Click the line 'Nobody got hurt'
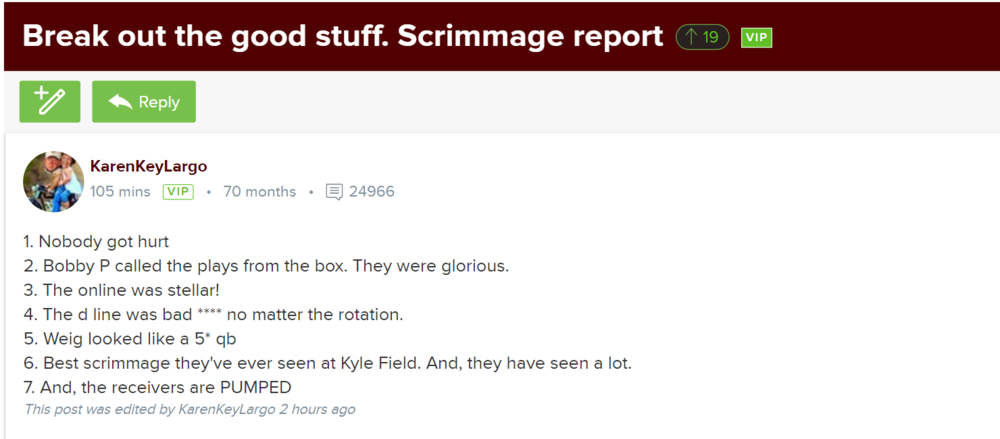This screenshot has width=1000, height=439. pyautogui.click(x=96, y=242)
